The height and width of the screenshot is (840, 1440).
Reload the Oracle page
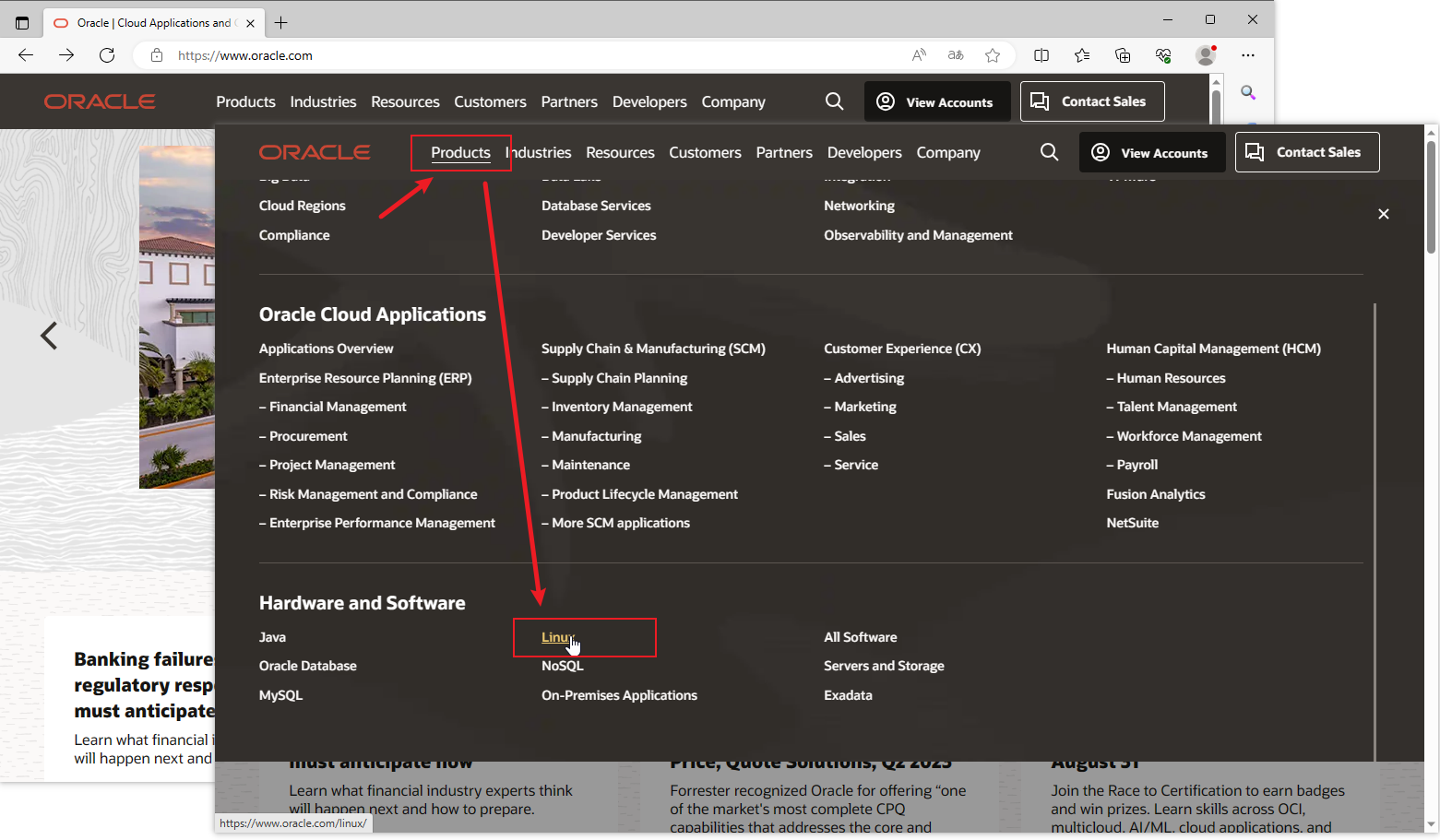click(x=107, y=55)
